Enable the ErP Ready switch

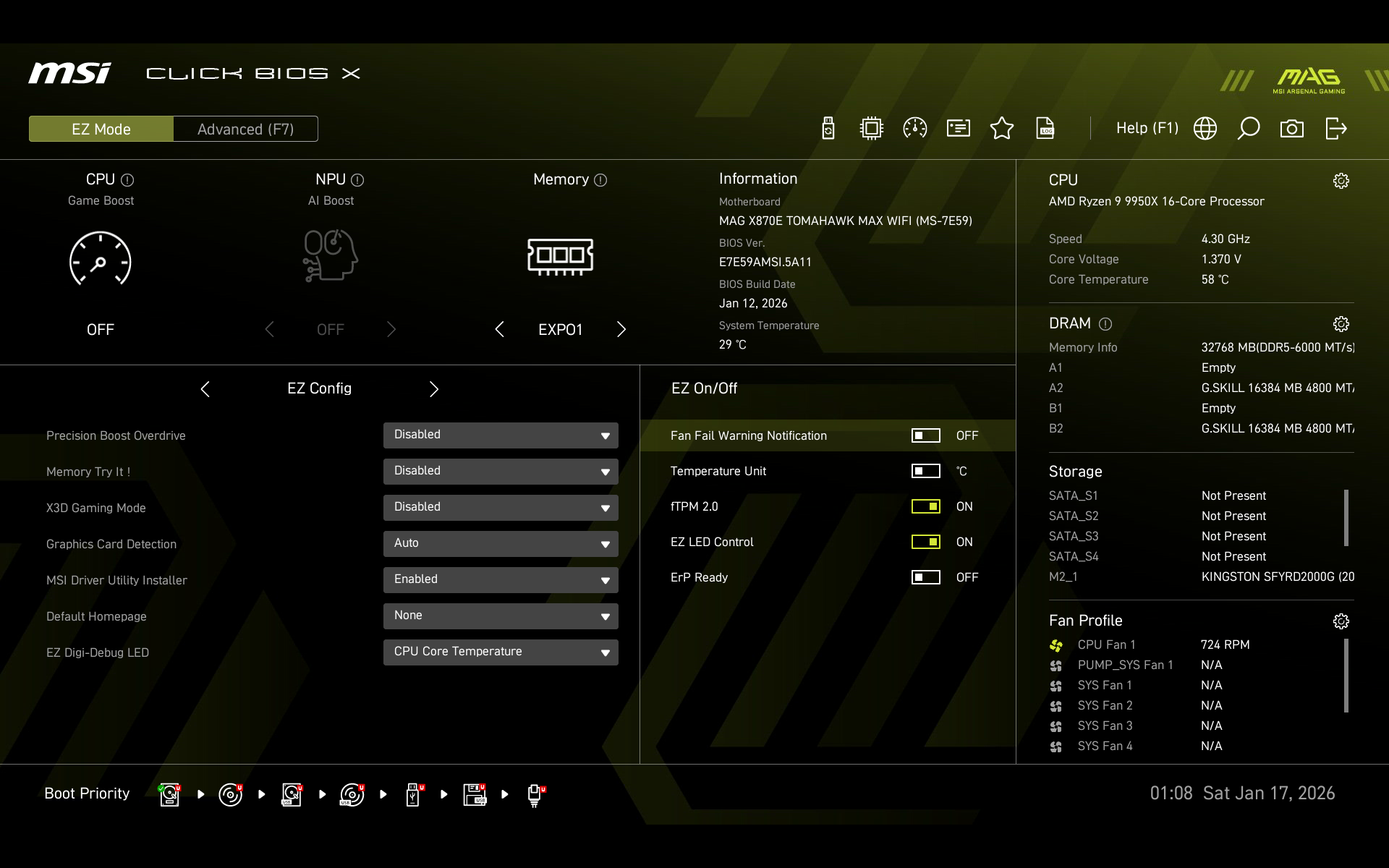pos(925,577)
